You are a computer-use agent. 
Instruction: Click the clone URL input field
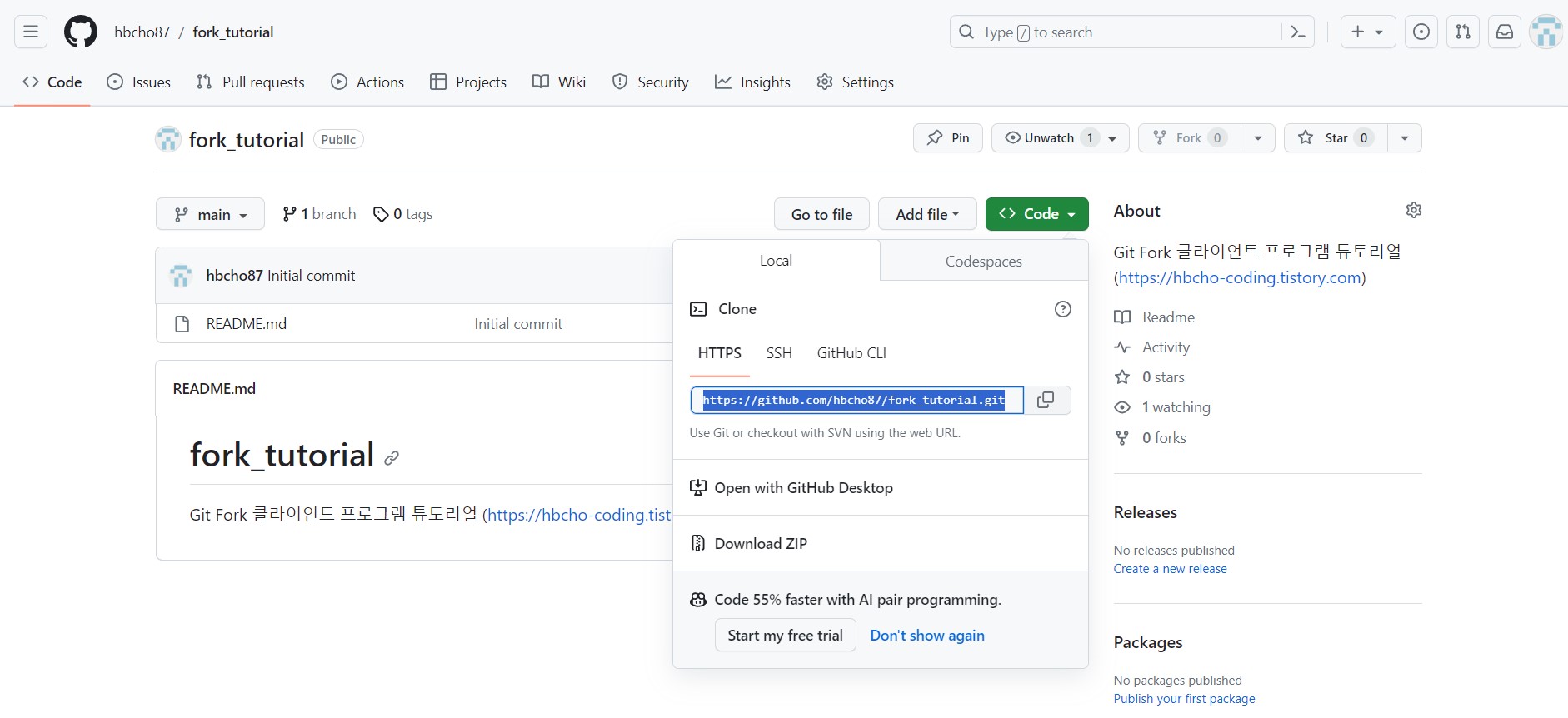point(856,400)
